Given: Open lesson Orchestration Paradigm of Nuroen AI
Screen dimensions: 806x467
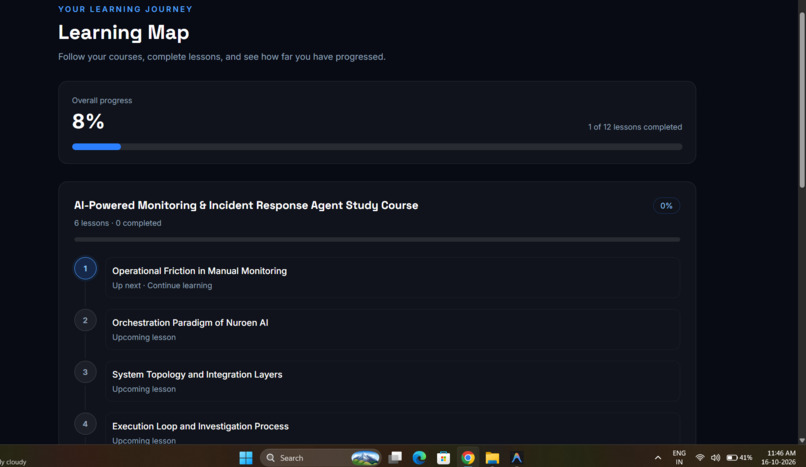Looking at the screenshot, I should pos(392,329).
